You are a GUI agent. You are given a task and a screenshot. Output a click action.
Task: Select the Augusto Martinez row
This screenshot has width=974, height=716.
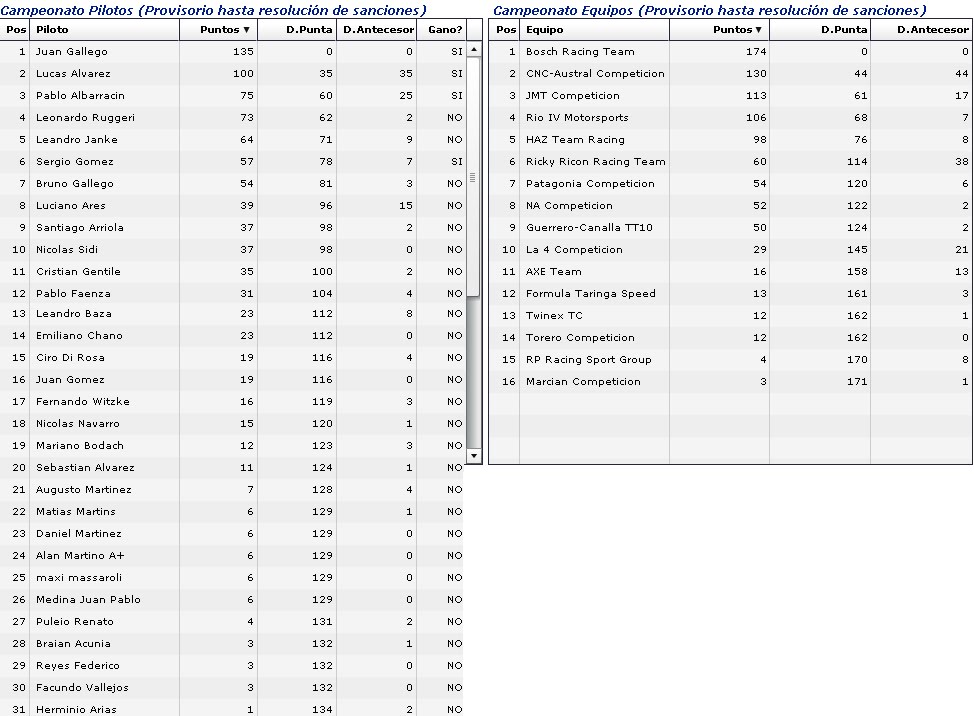[232, 490]
